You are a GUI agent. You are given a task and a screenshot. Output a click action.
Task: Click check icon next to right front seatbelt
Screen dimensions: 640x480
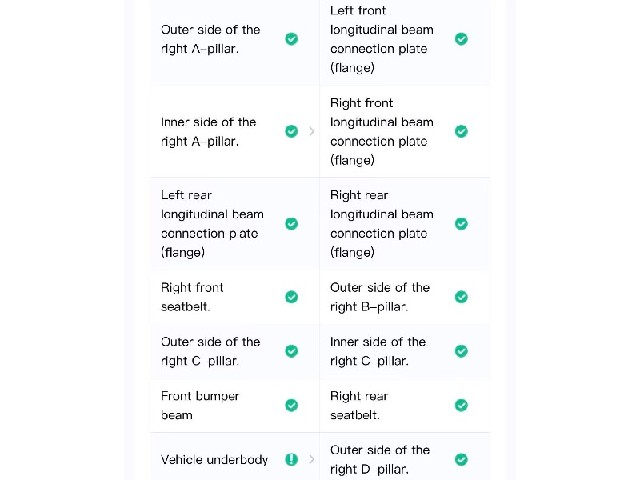[x=291, y=297]
